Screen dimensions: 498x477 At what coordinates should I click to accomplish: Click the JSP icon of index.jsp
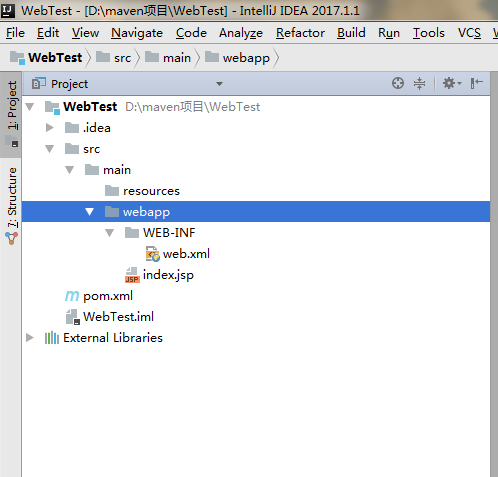pyautogui.click(x=132, y=275)
